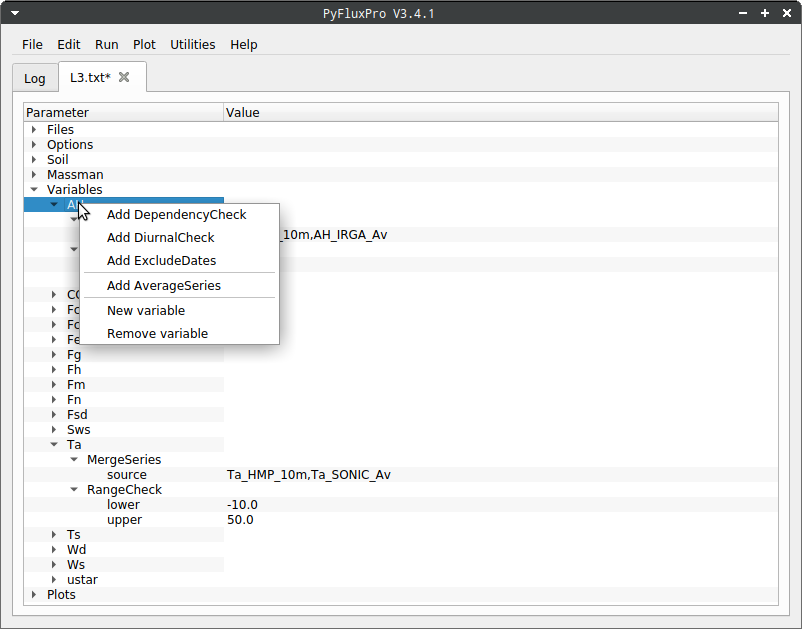Click the upper value 50.0

point(240,520)
